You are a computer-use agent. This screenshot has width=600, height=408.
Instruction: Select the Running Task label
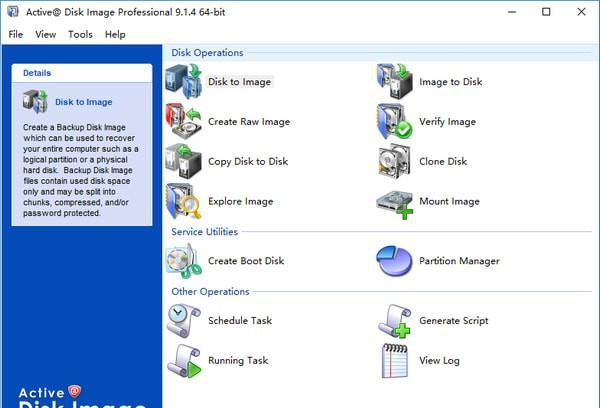238,360
